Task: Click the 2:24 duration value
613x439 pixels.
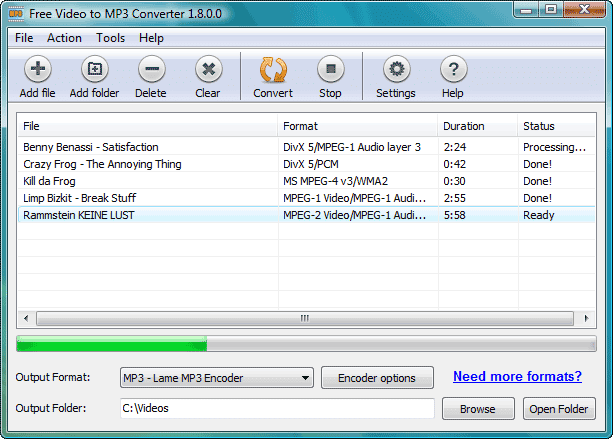Action: (x=455, y=147)
